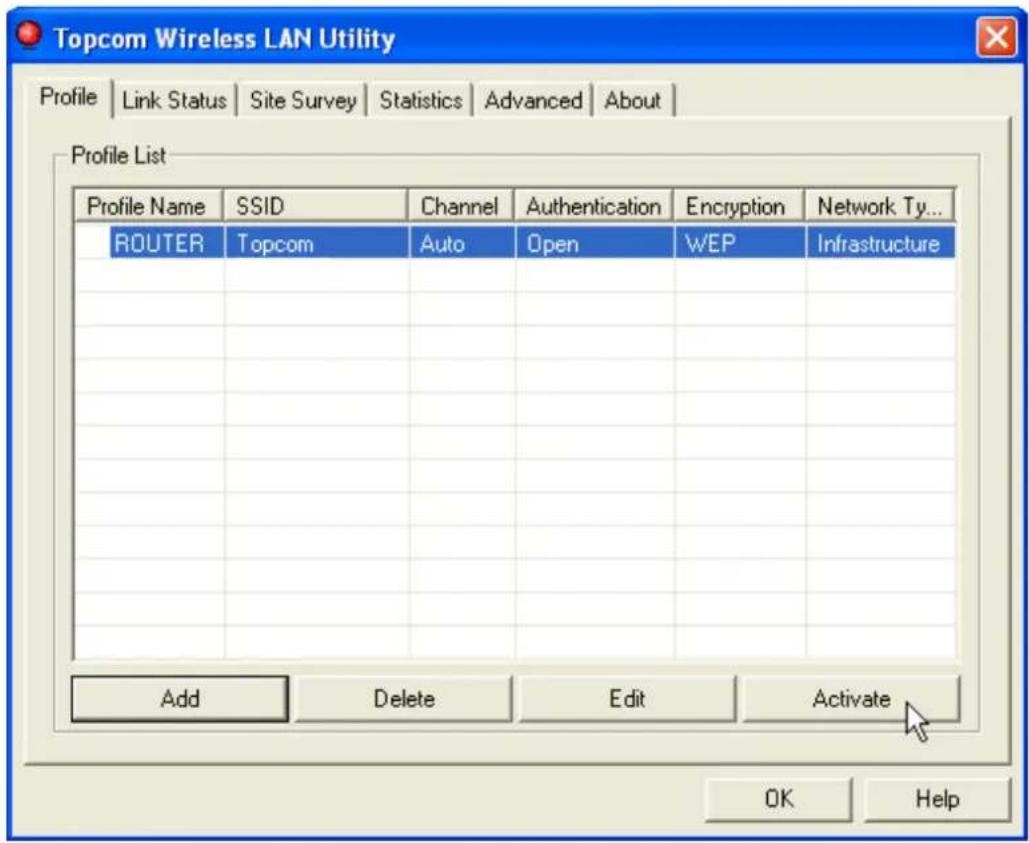Click the Network Type column header
The width and height of the screenshot is (1029, 843).
coord(879,206)
